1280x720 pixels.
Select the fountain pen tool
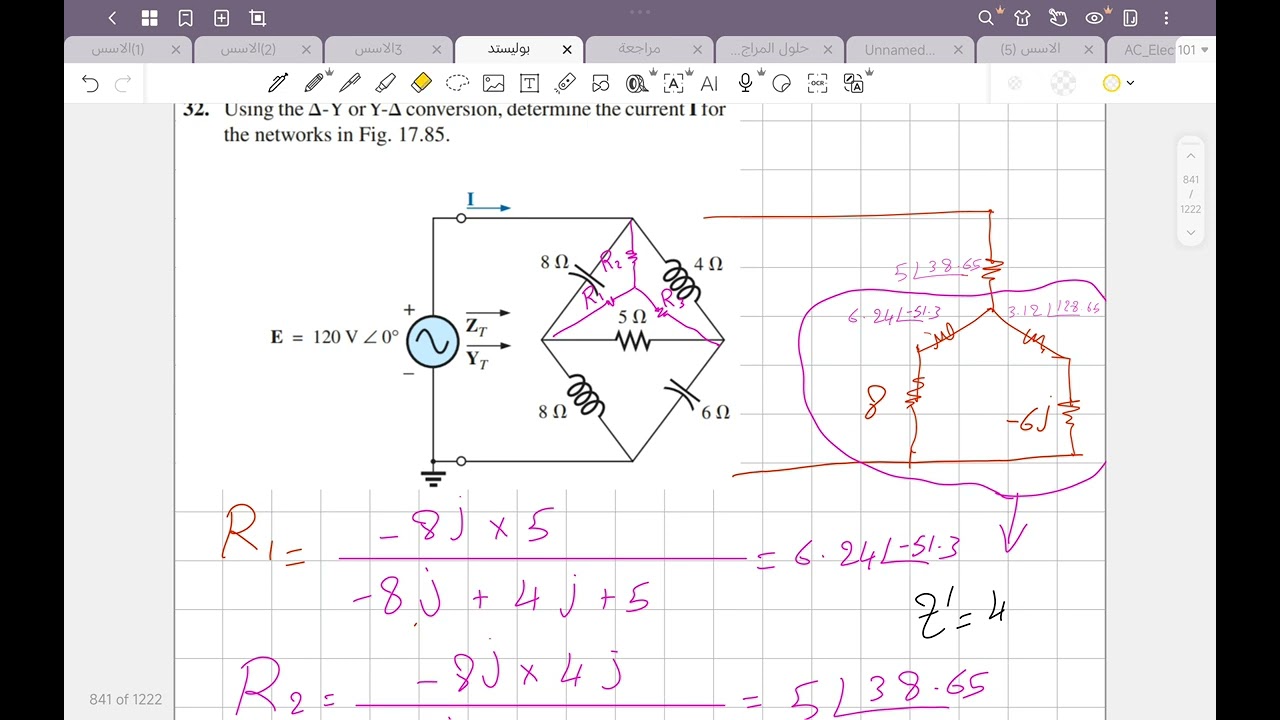278,83
